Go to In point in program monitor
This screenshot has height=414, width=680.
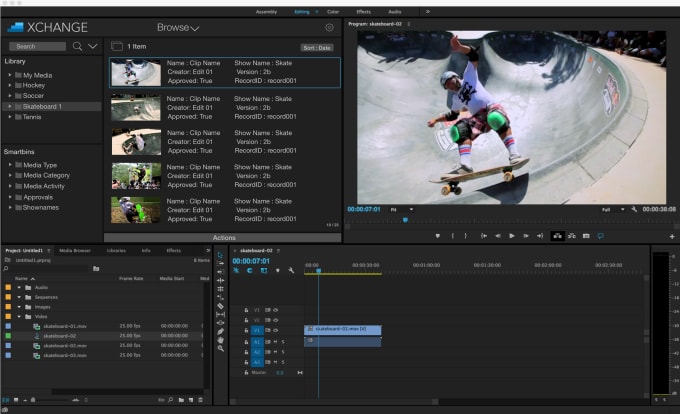click(x=484, y=236)
